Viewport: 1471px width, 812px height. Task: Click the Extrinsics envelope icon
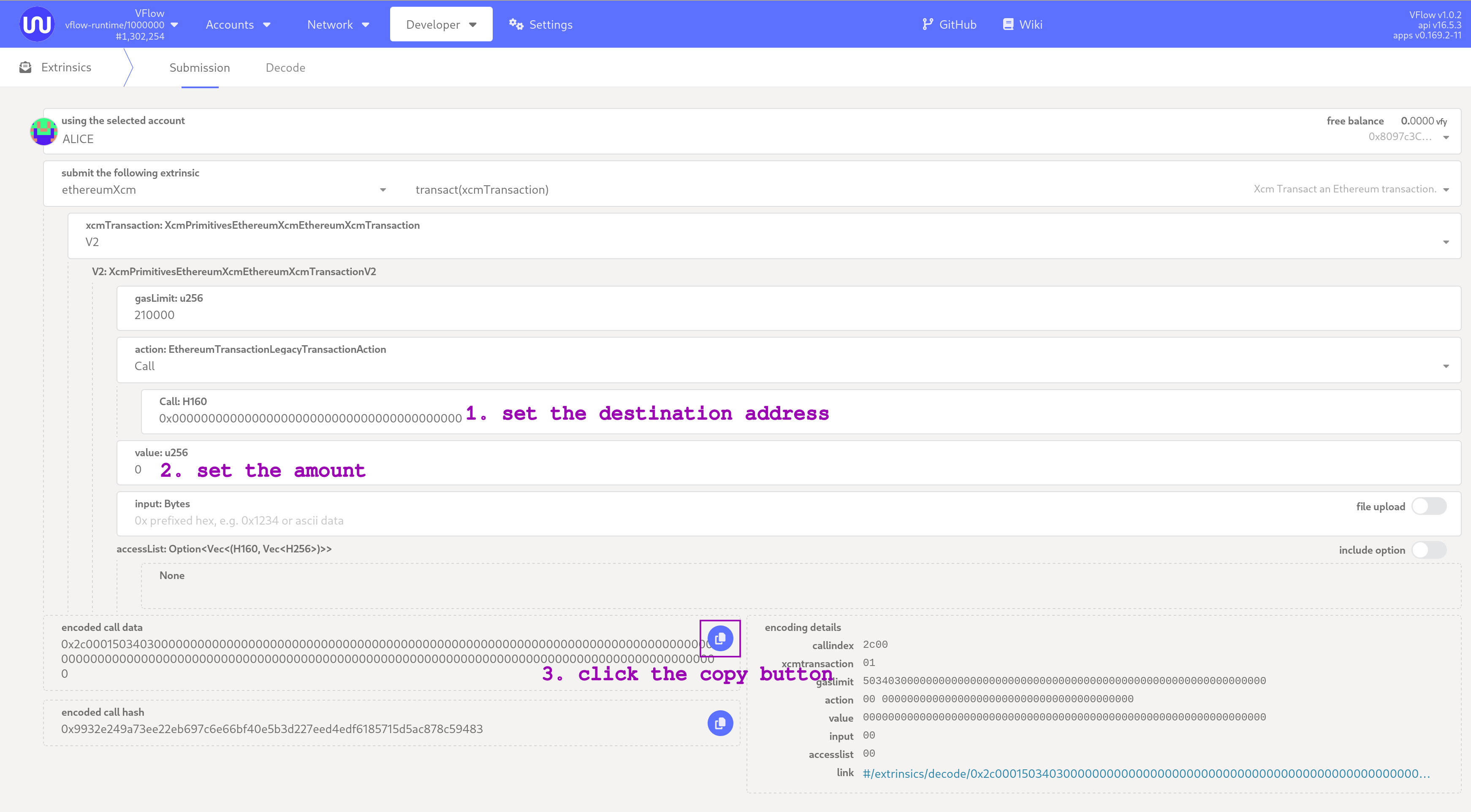pyautogui.click(x=25, y=67)
